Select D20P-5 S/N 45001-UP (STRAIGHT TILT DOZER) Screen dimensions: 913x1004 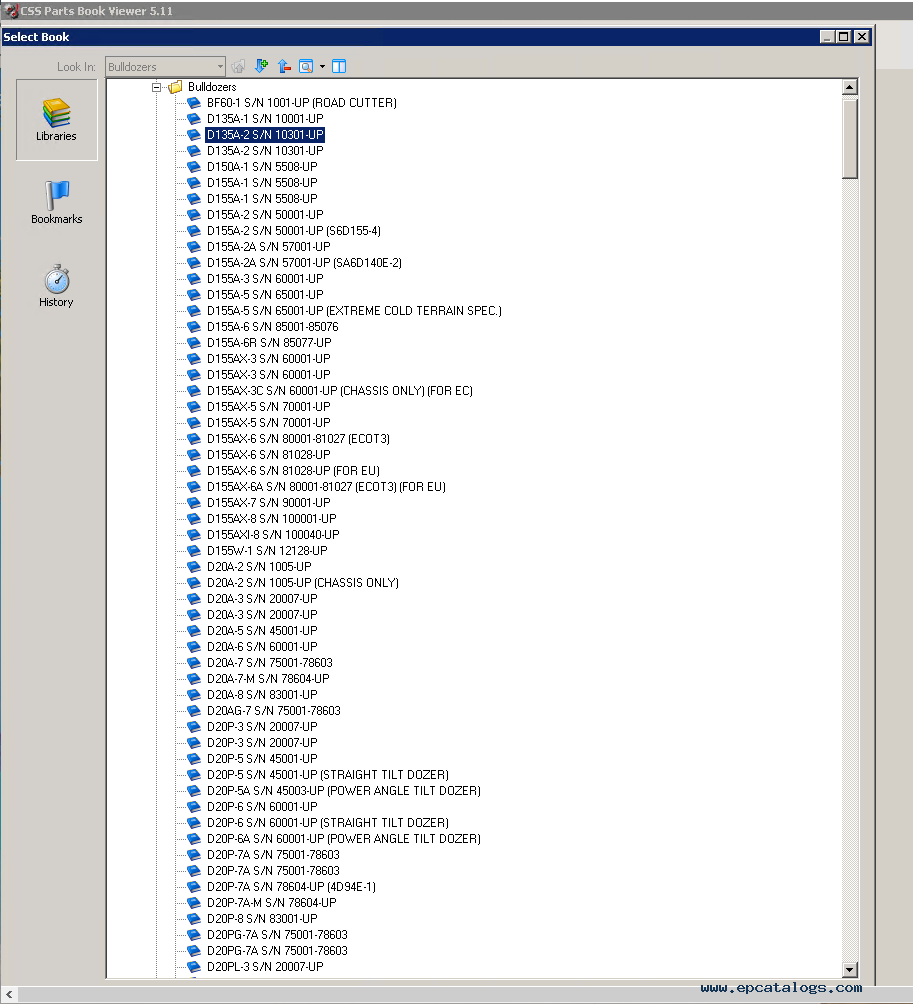tap(328, 775)
